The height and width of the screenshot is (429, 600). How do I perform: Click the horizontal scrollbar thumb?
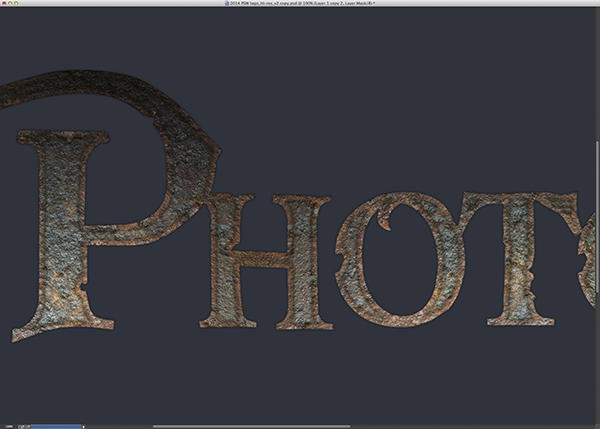tap(251, 426)
